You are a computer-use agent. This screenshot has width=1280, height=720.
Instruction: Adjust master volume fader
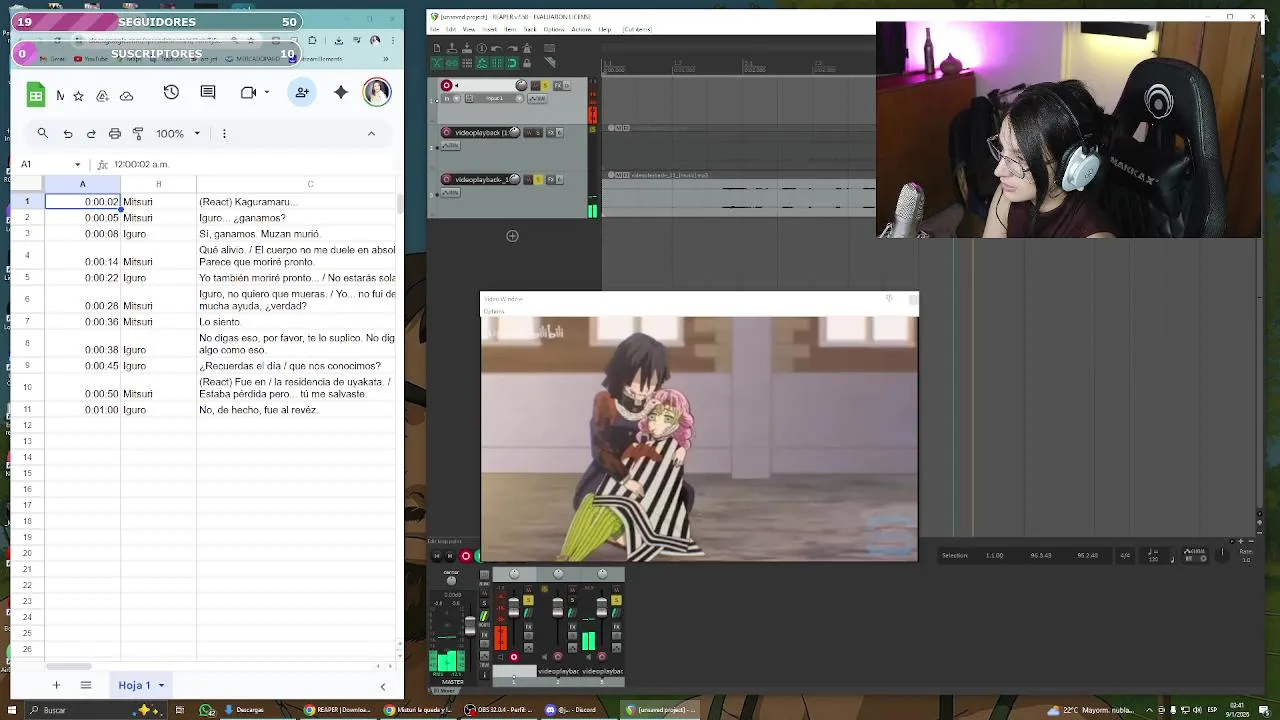coord(470,626)
